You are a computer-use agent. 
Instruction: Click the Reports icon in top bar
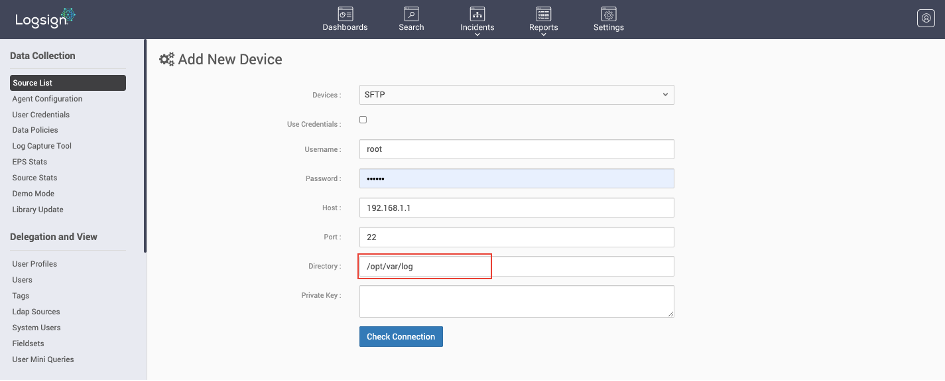(x=544, y=14)
